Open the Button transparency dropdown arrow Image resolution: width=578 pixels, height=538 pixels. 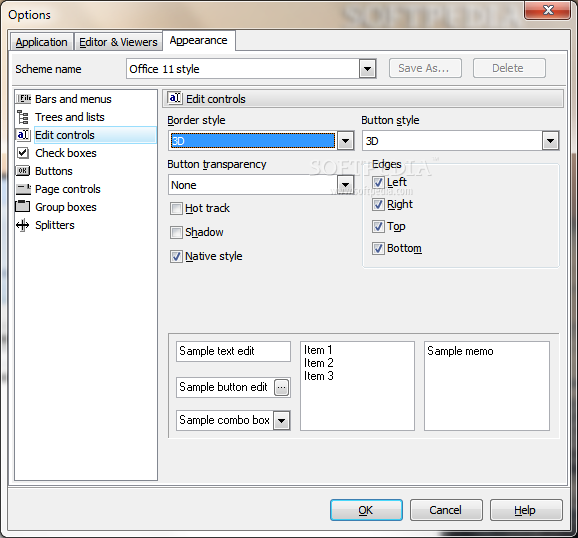click(345, 185)
